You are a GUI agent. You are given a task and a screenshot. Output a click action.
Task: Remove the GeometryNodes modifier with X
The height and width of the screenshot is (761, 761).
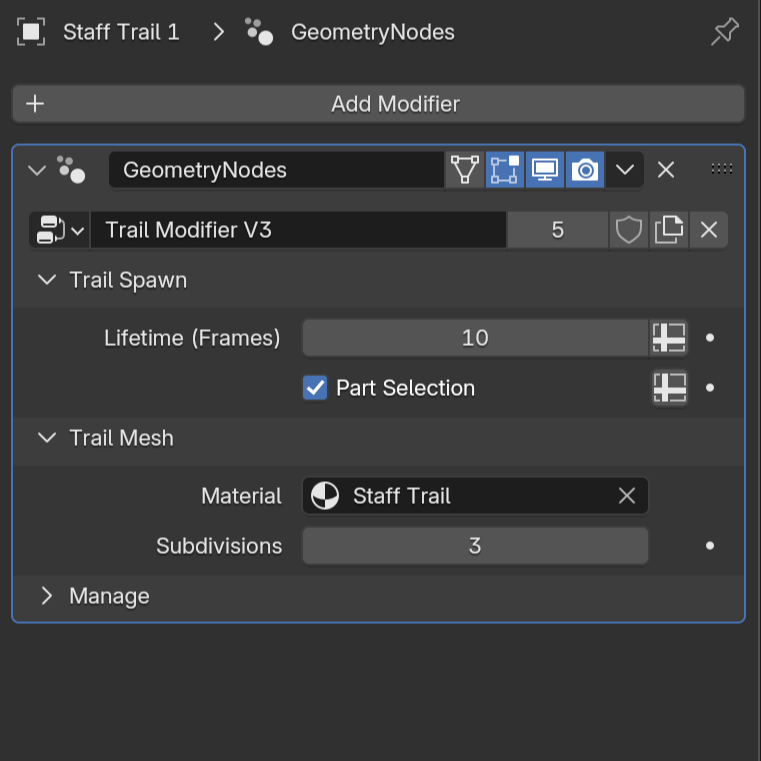tap(666, 170)
